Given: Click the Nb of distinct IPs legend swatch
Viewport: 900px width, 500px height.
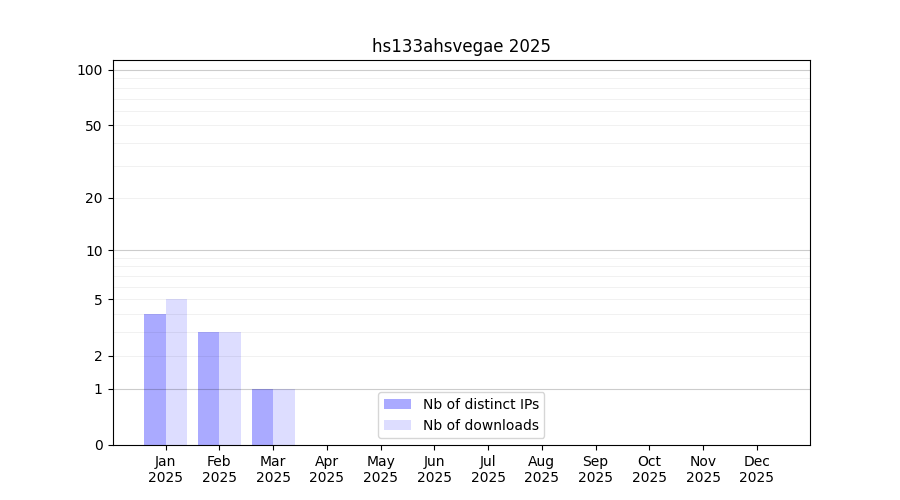Looking at the screenshot, I should 397,404.
